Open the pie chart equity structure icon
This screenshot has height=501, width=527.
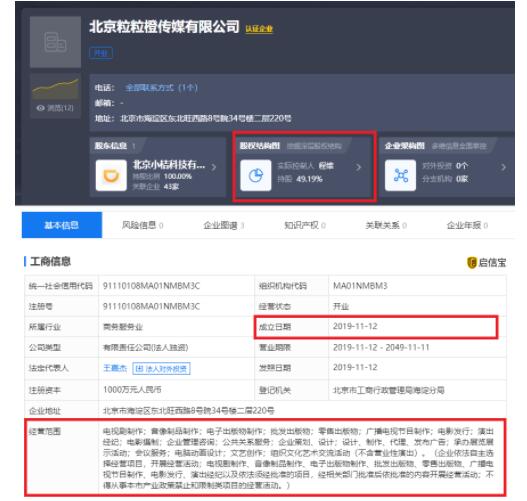(x=255, y=175)
